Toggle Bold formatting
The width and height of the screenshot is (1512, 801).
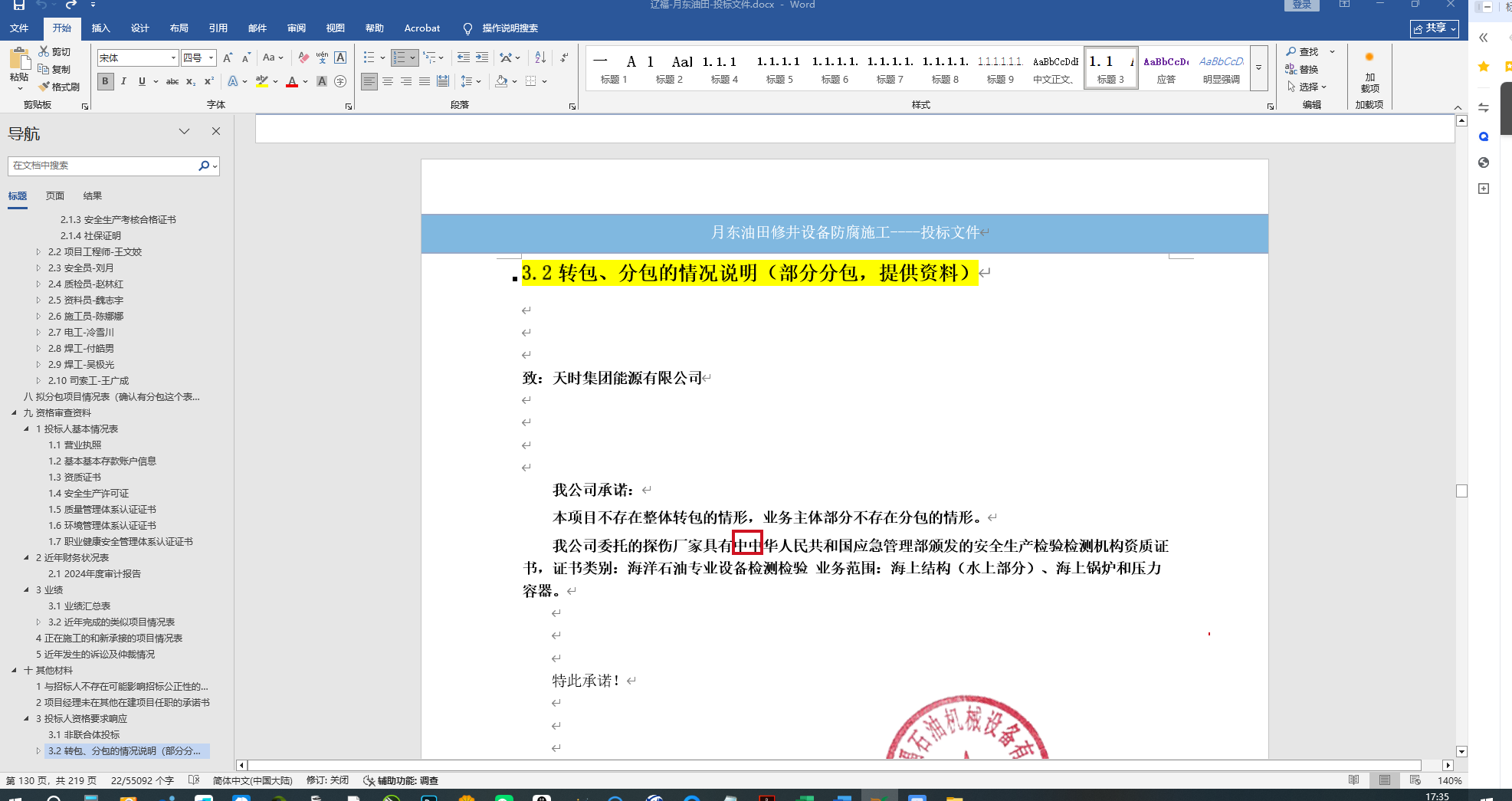click(x=105, y=81)
